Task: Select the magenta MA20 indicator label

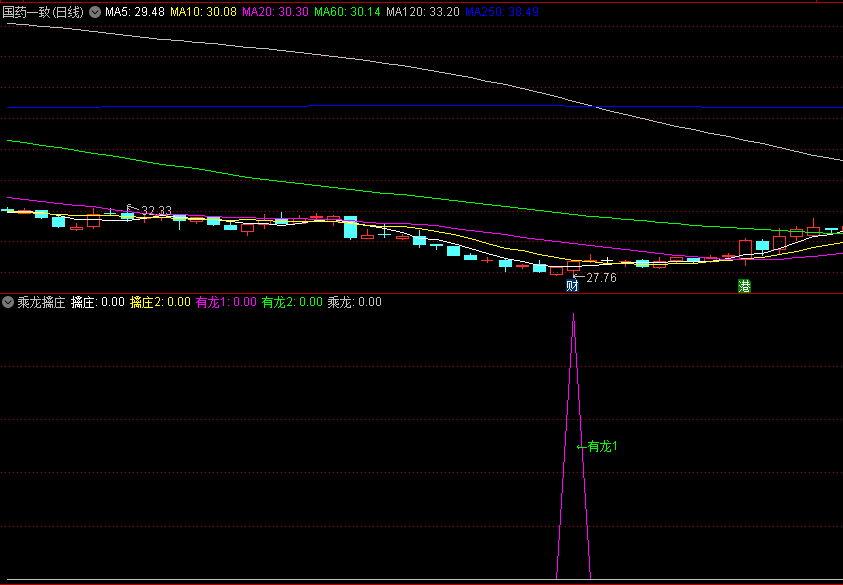Action: point(276,12)
